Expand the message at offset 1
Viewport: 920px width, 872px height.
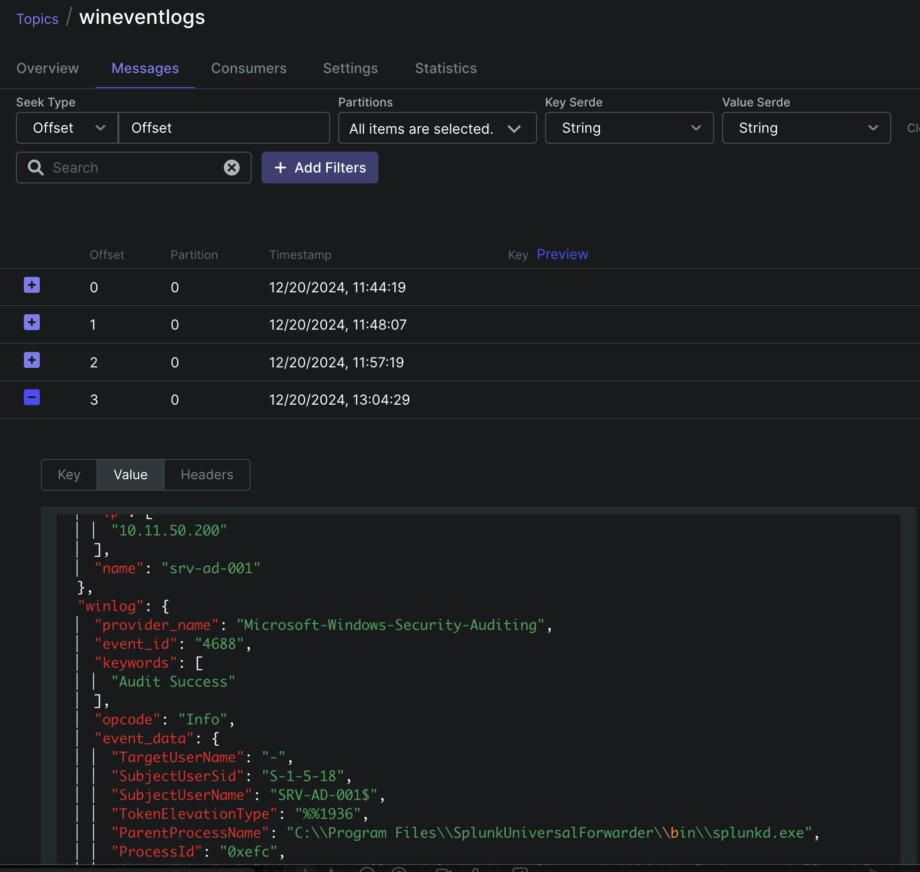31,322
